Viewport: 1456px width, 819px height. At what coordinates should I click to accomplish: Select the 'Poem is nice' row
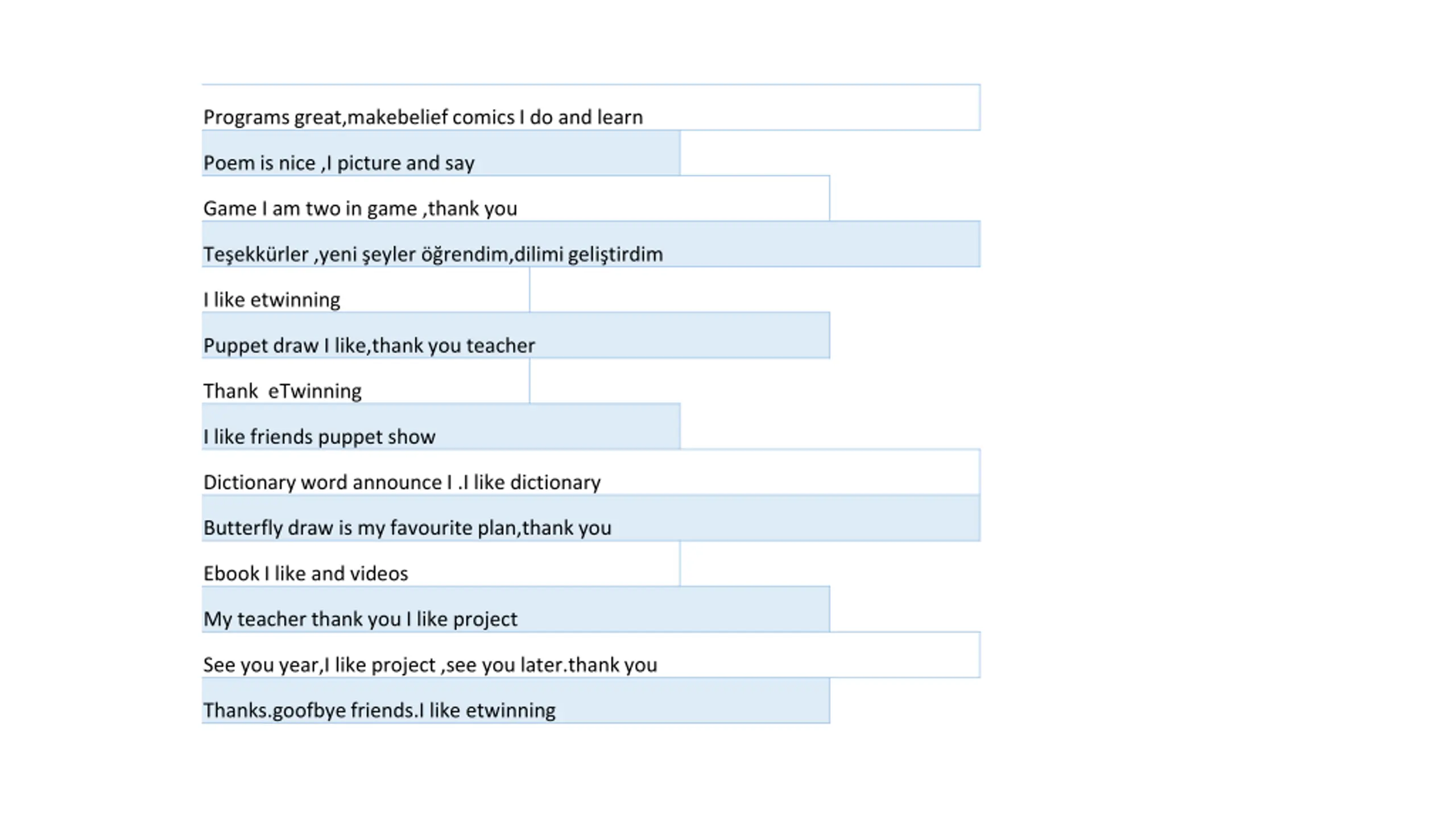(441, 153)
